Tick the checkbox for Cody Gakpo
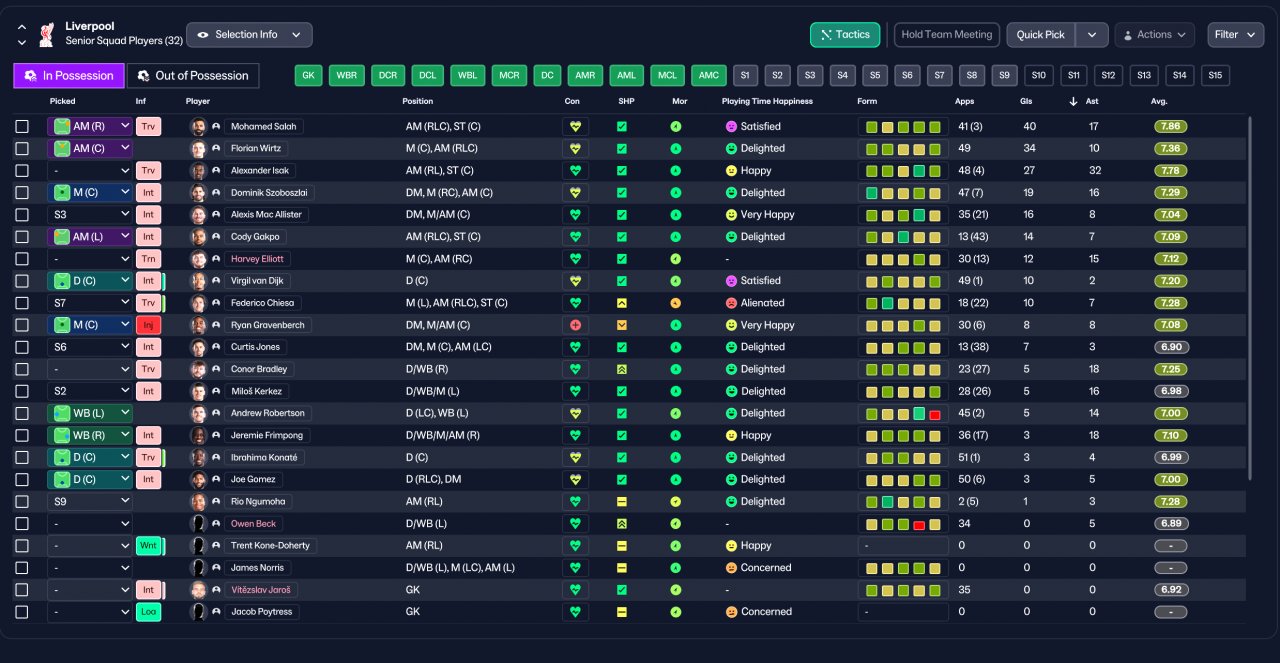The image size is (1280, 663). 22,237
